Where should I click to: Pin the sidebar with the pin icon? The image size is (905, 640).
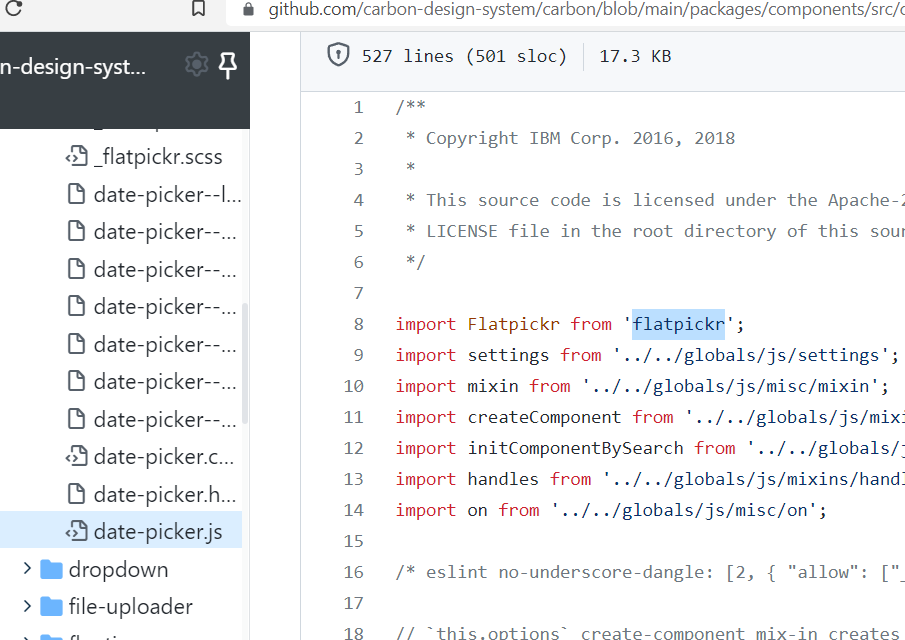228,65
